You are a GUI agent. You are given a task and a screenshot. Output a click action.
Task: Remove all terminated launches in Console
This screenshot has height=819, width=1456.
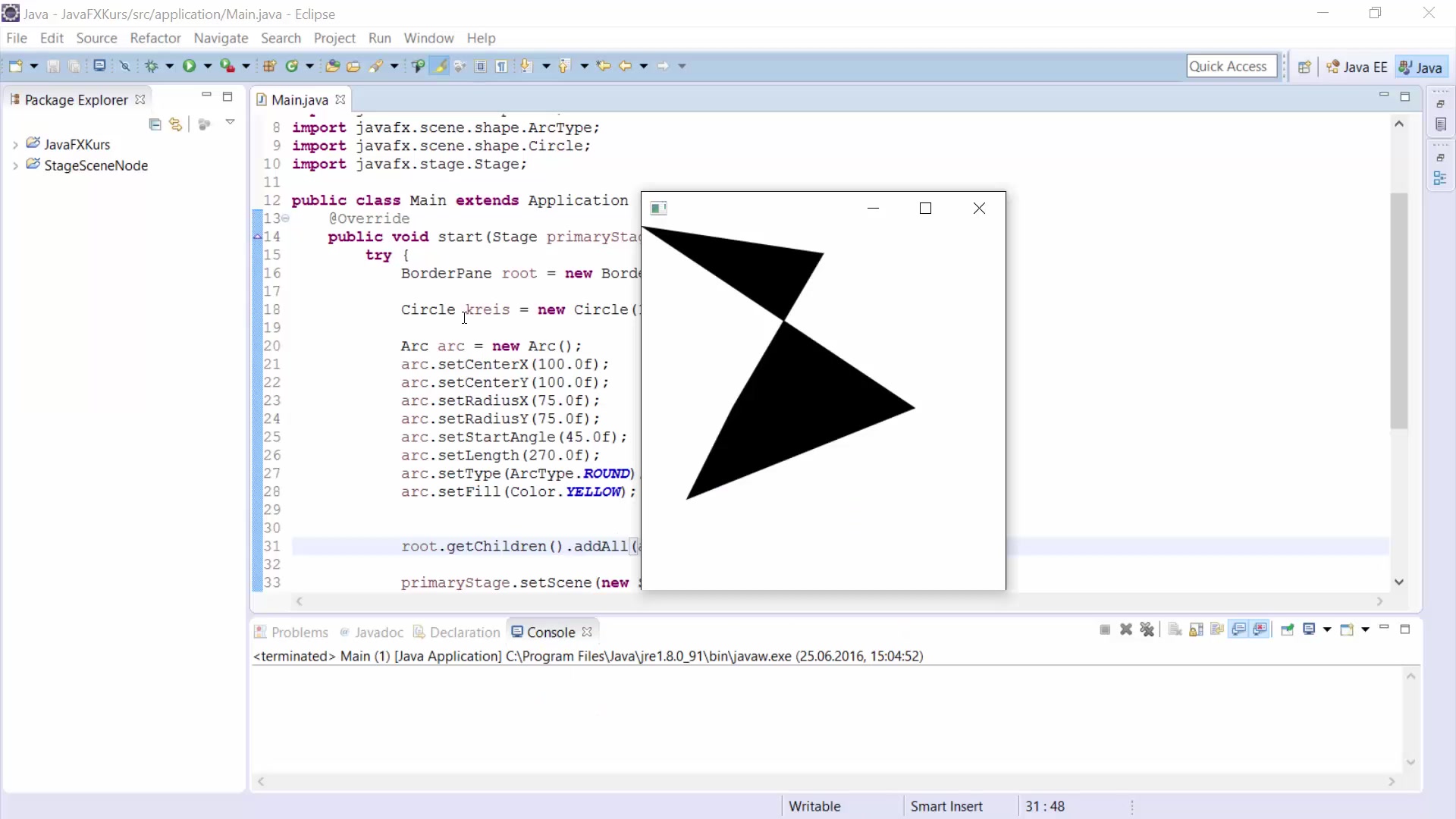click(1147, 629)
